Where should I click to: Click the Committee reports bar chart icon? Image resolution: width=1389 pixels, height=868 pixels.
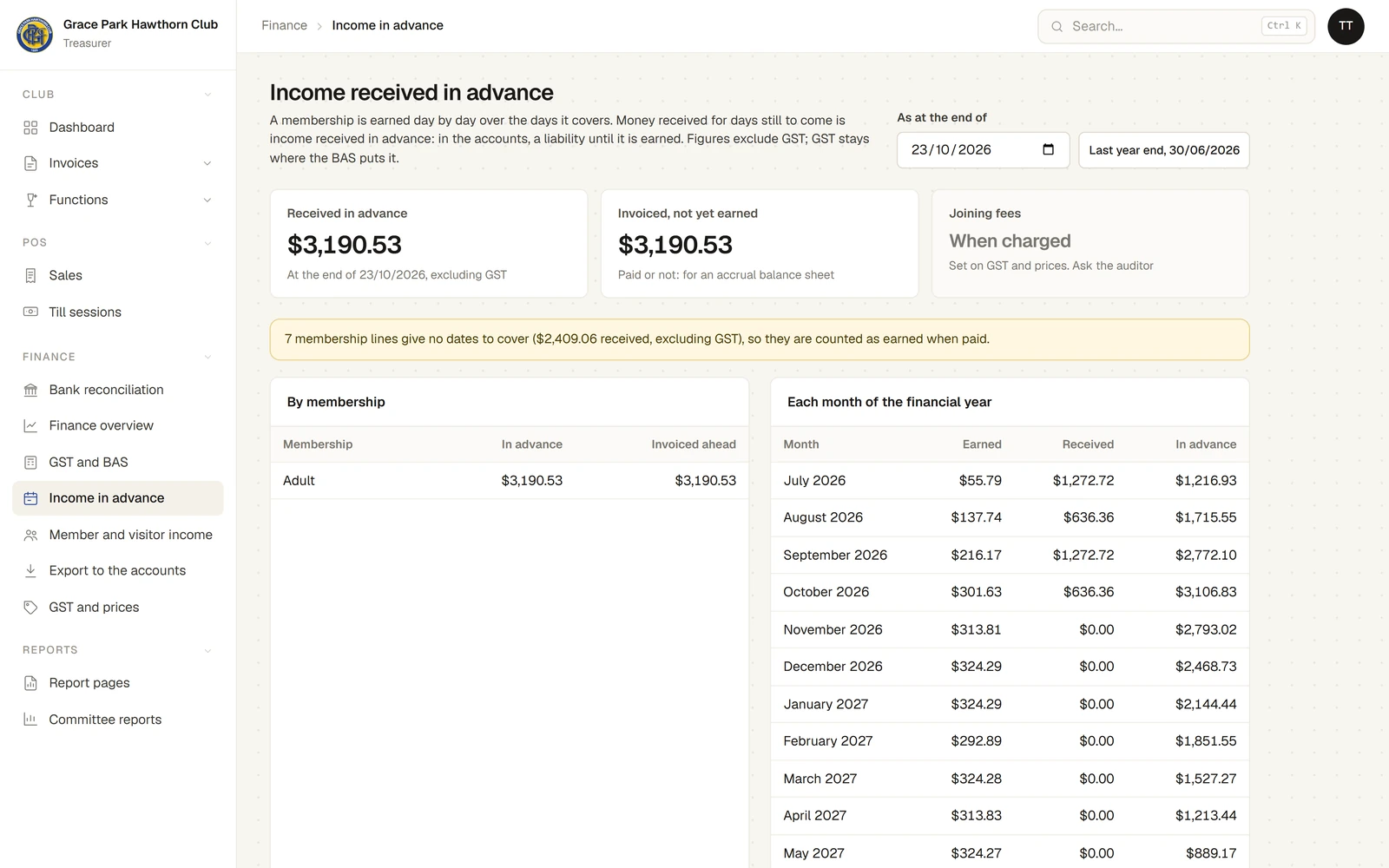coord(30,719)
